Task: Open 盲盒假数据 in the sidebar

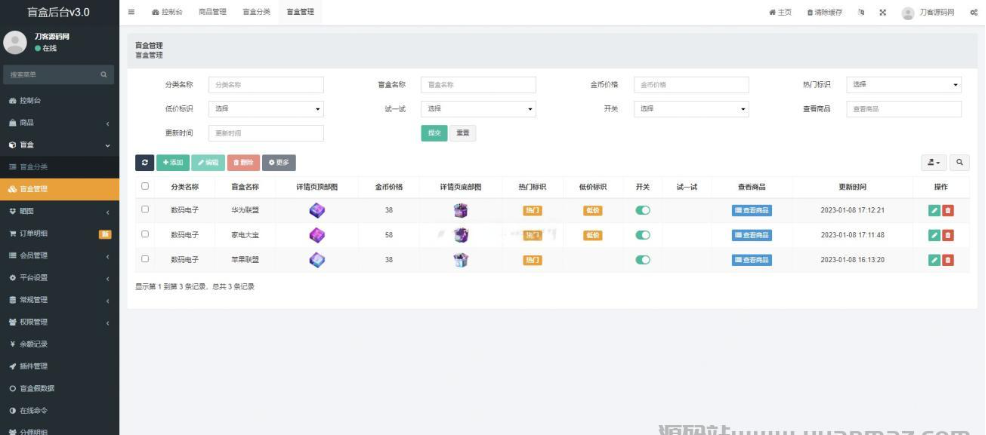Action: point(60,388)
